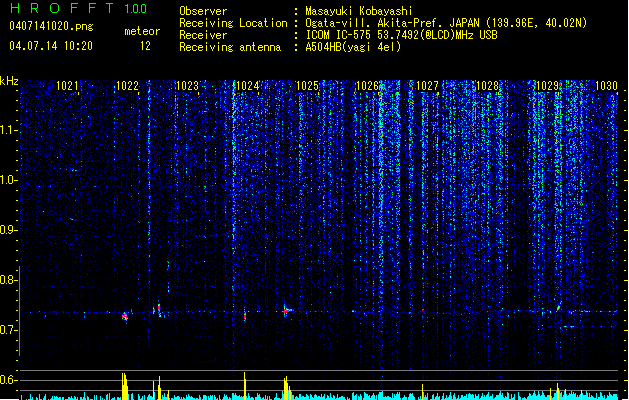Select the filename 0407141020.png
This screenshot has width=629, height=400.
click(x=51, y=26)
